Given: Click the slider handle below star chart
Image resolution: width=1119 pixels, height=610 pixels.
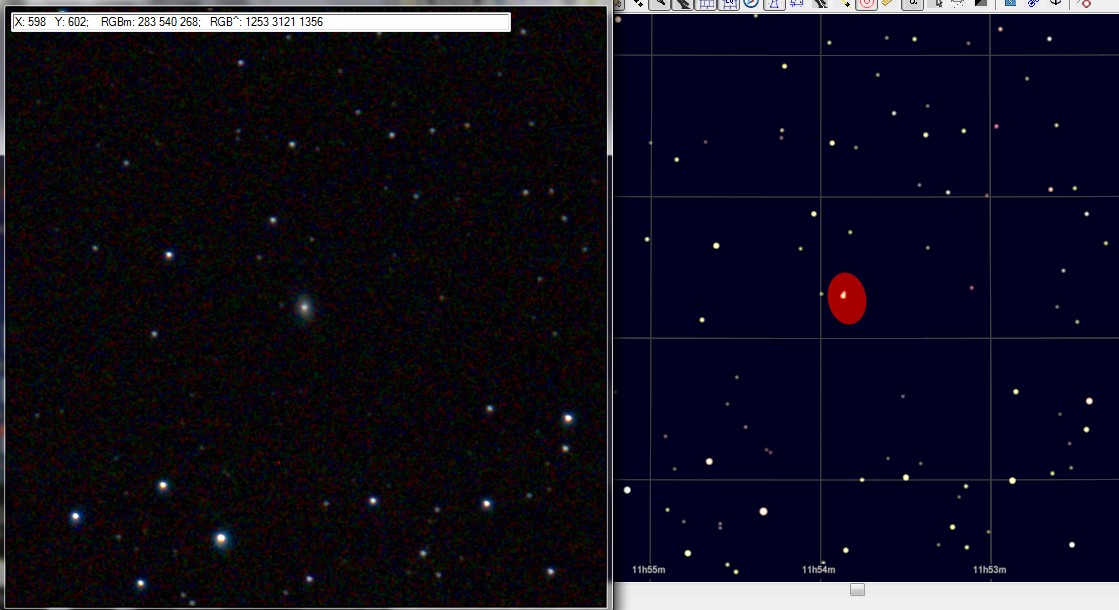Looking at the screenshot, I should click(x=857, y=590).
